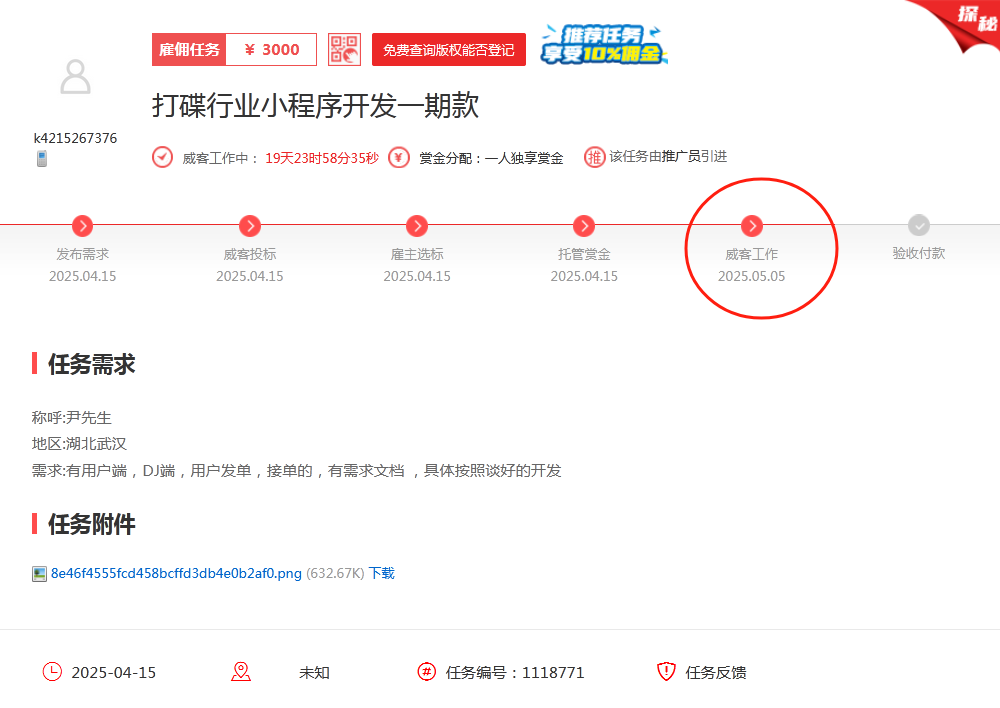Click the shield icon beside 任务反馈

[x=665, y=672]
